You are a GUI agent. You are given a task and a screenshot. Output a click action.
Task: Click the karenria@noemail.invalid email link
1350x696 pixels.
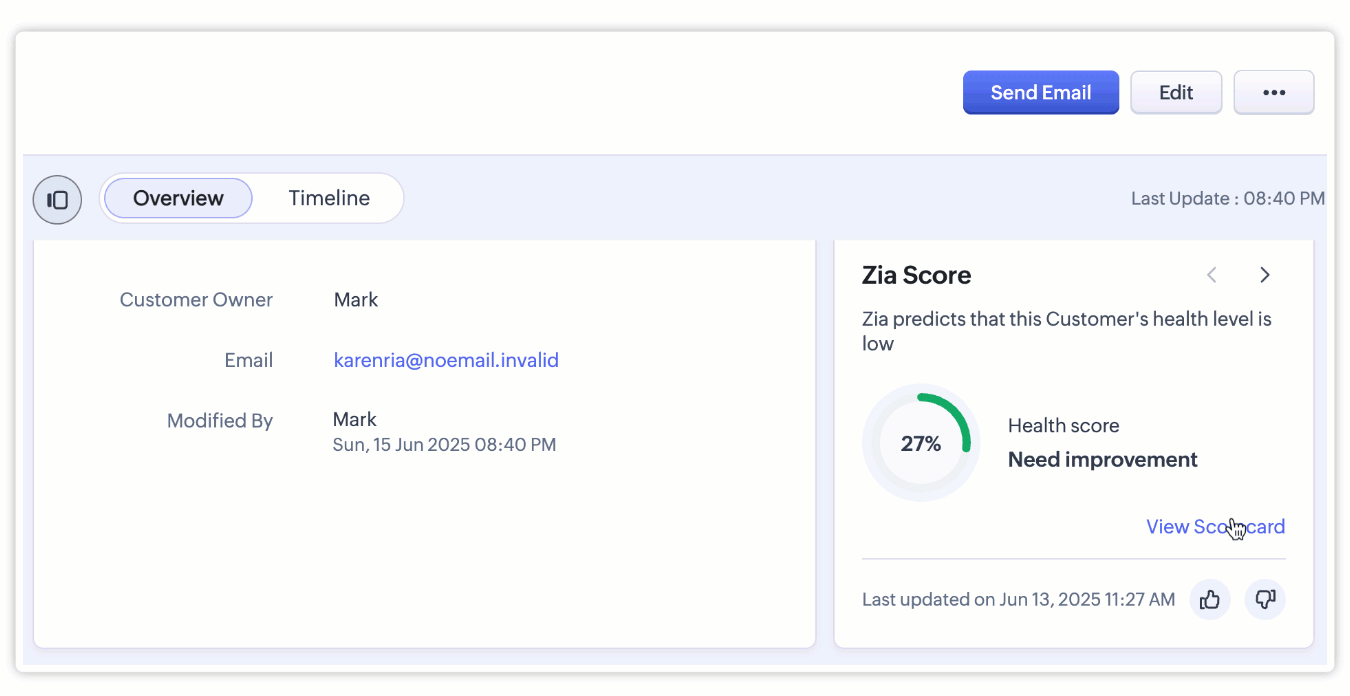pyautogui.click(x=446, y=360)
